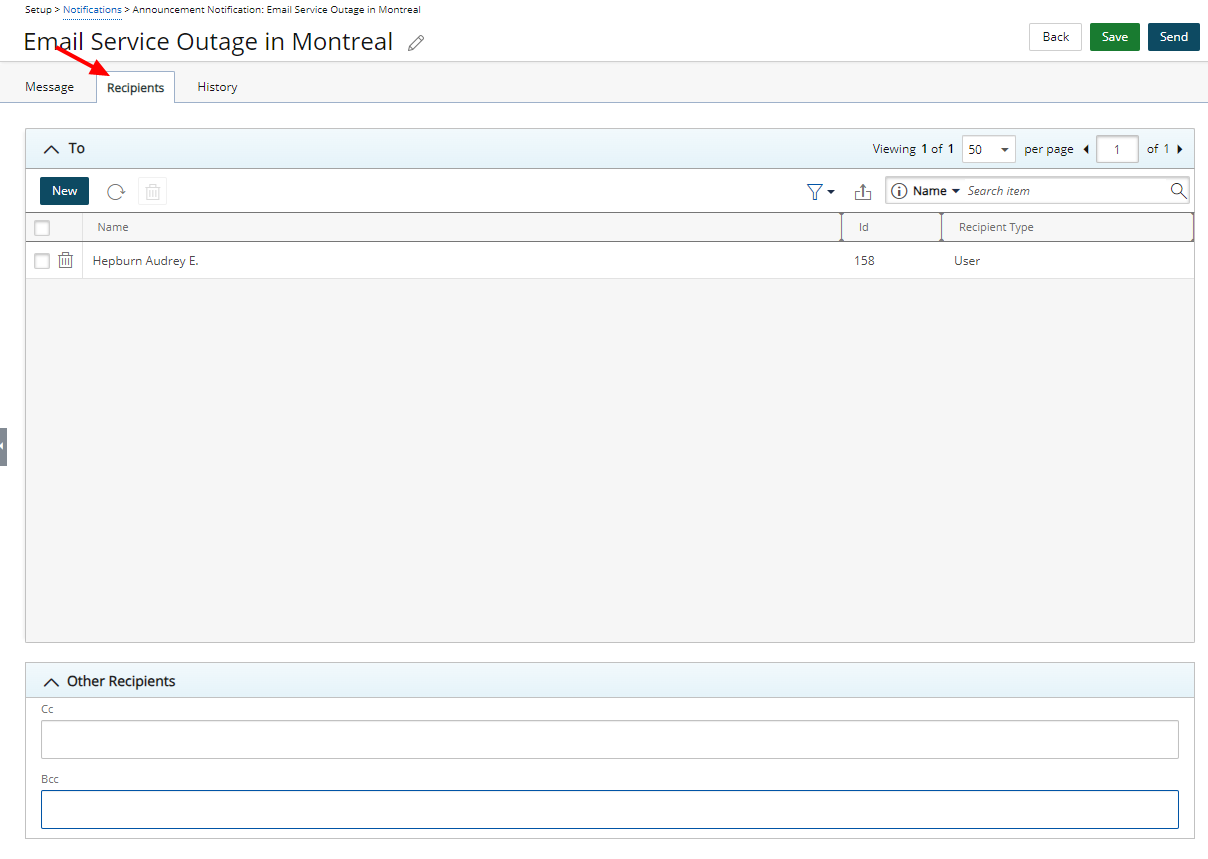Click the Save button
The image size is (1208, 859).
click(x=1115, y=37)
